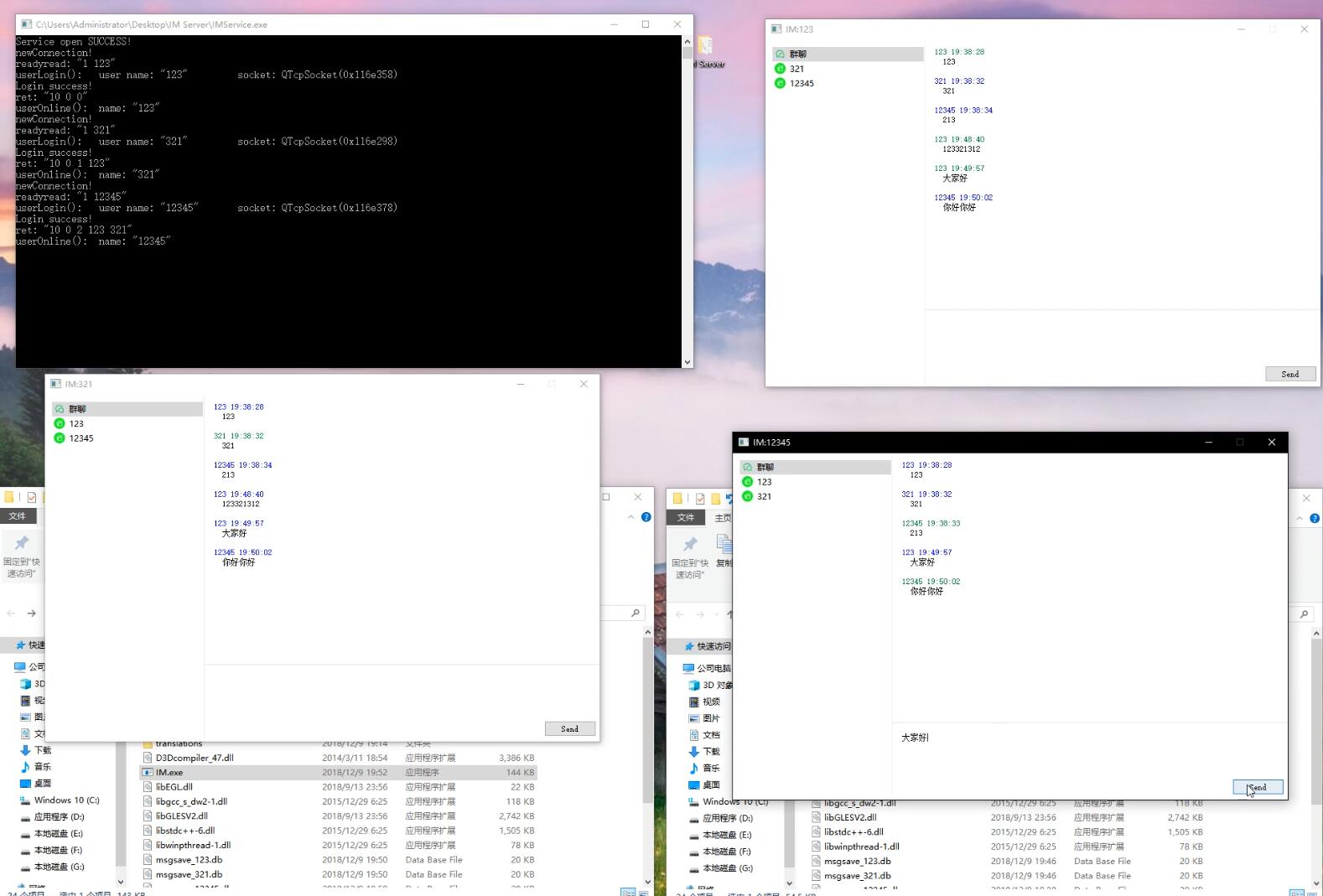The width and height of the screenshot is (1323, 896).
Task: Select 12345 contact in IM:123 list
Action: click(x=802, y=84)
